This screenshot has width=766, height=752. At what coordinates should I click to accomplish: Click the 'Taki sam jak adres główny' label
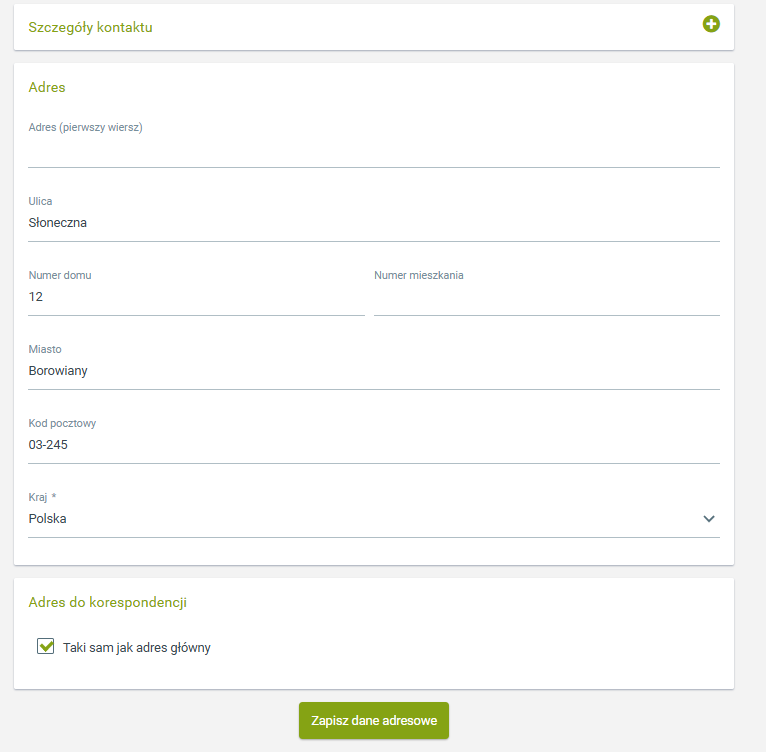click(x=137, y=648)
